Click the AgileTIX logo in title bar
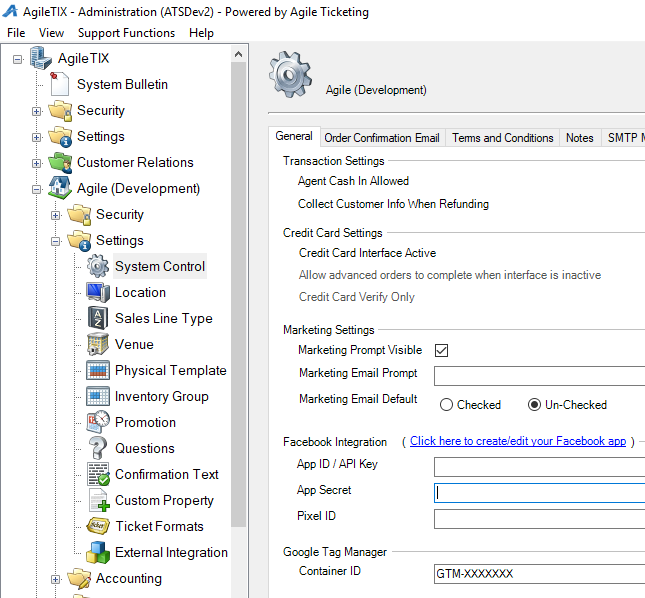 click(x=10, y=11)
